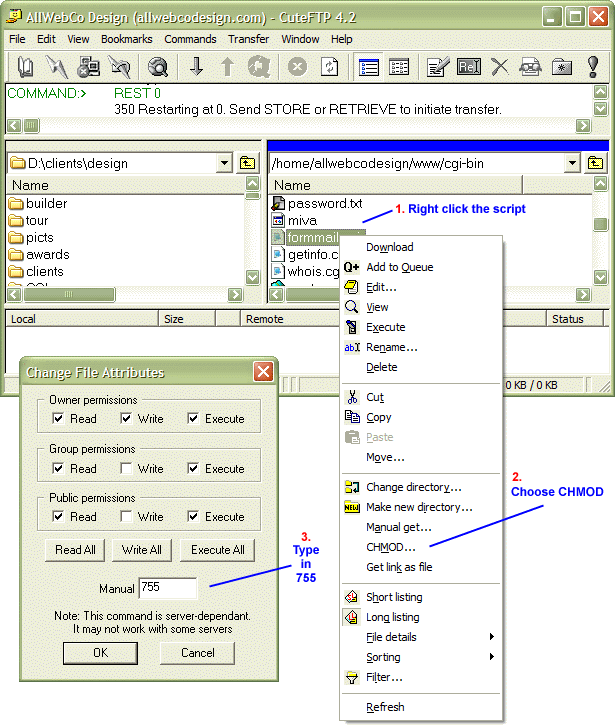Click the Upload arrow toolbar icon
Screen dimensions: 615x726
tap(227, 67)
